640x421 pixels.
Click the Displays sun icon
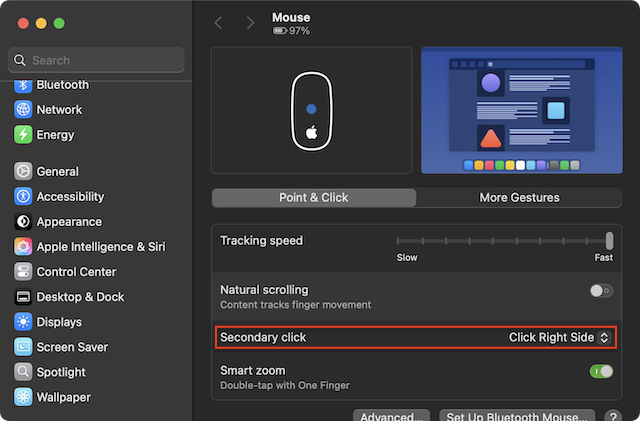click(23, 322)
